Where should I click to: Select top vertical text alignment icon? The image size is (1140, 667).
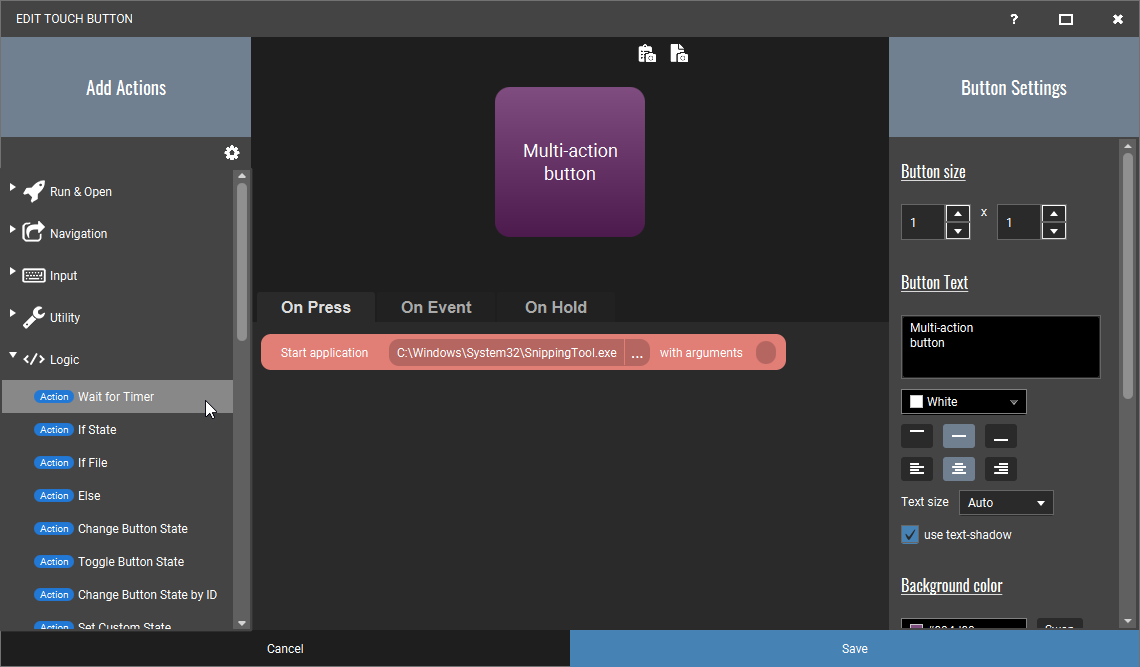coord(917,436)
